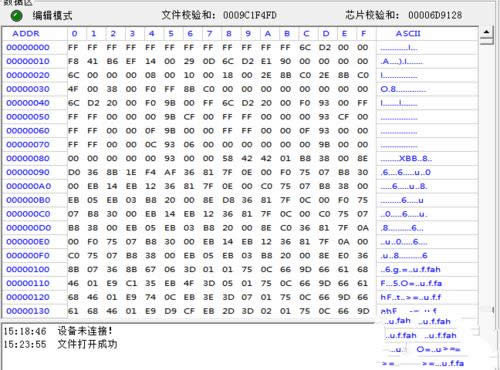Select address row 00000030
The height and width of the screenshot is (370, 500).
[x=28, y=89]
